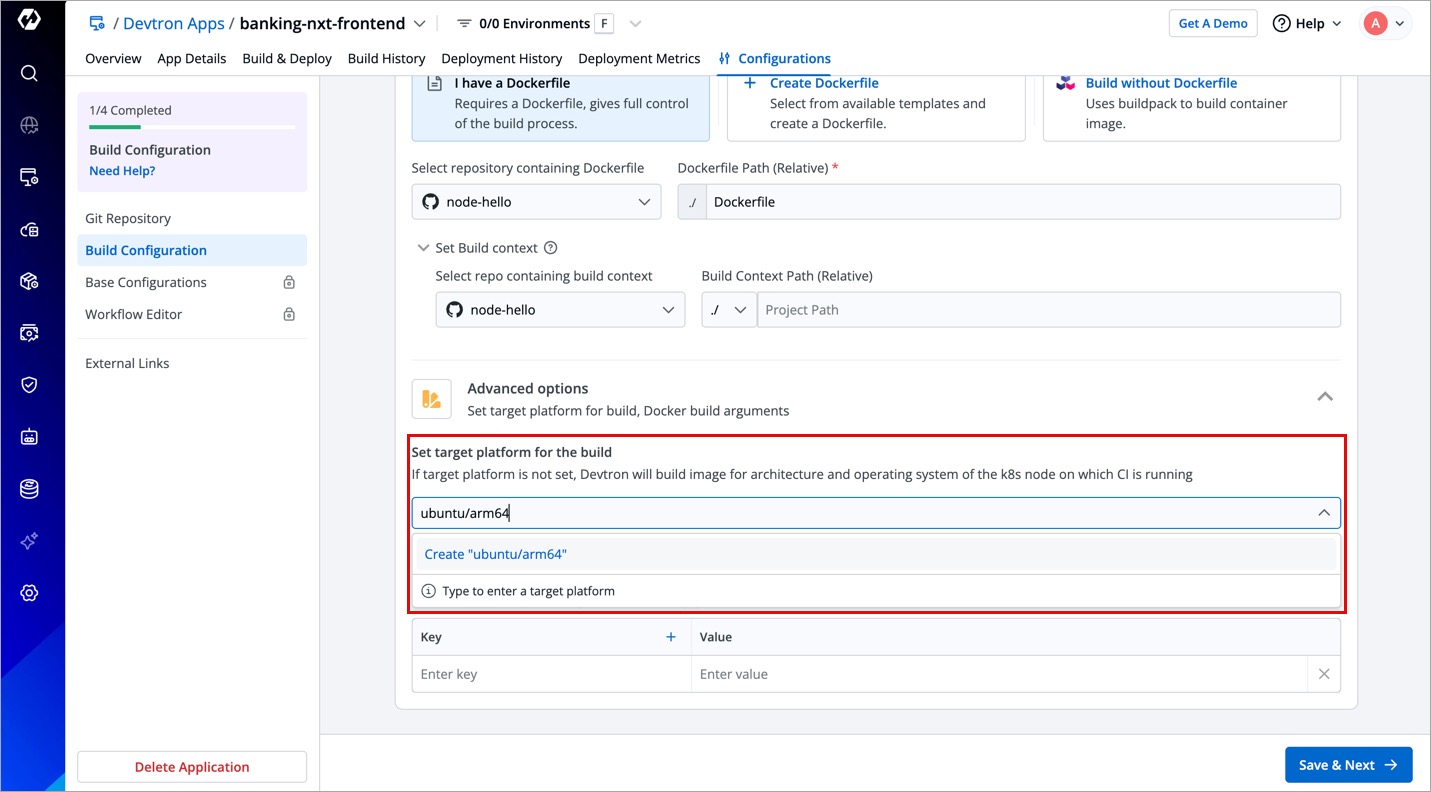Switch to the Build History tab
1431x792 pixels.
[386, 59]
